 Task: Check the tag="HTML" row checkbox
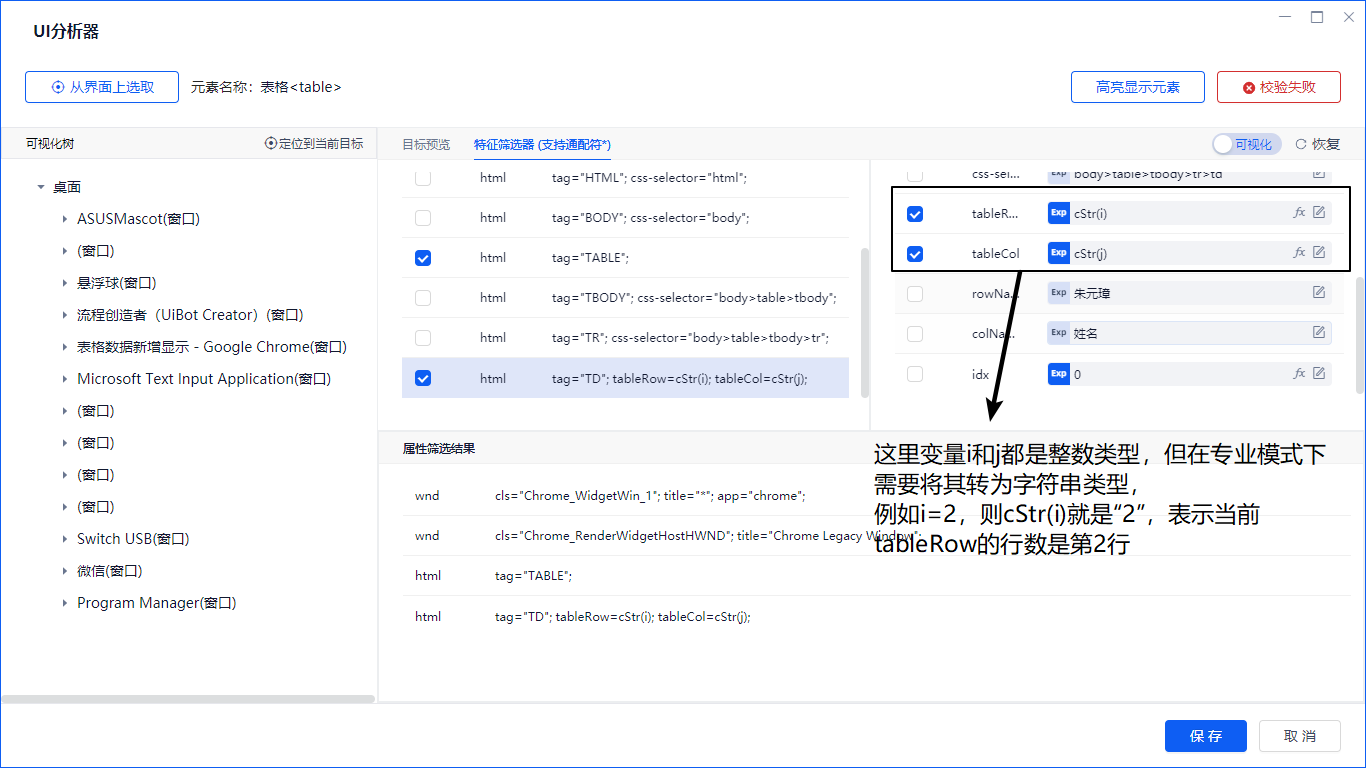pyautogui.click(x=423, y=178)
